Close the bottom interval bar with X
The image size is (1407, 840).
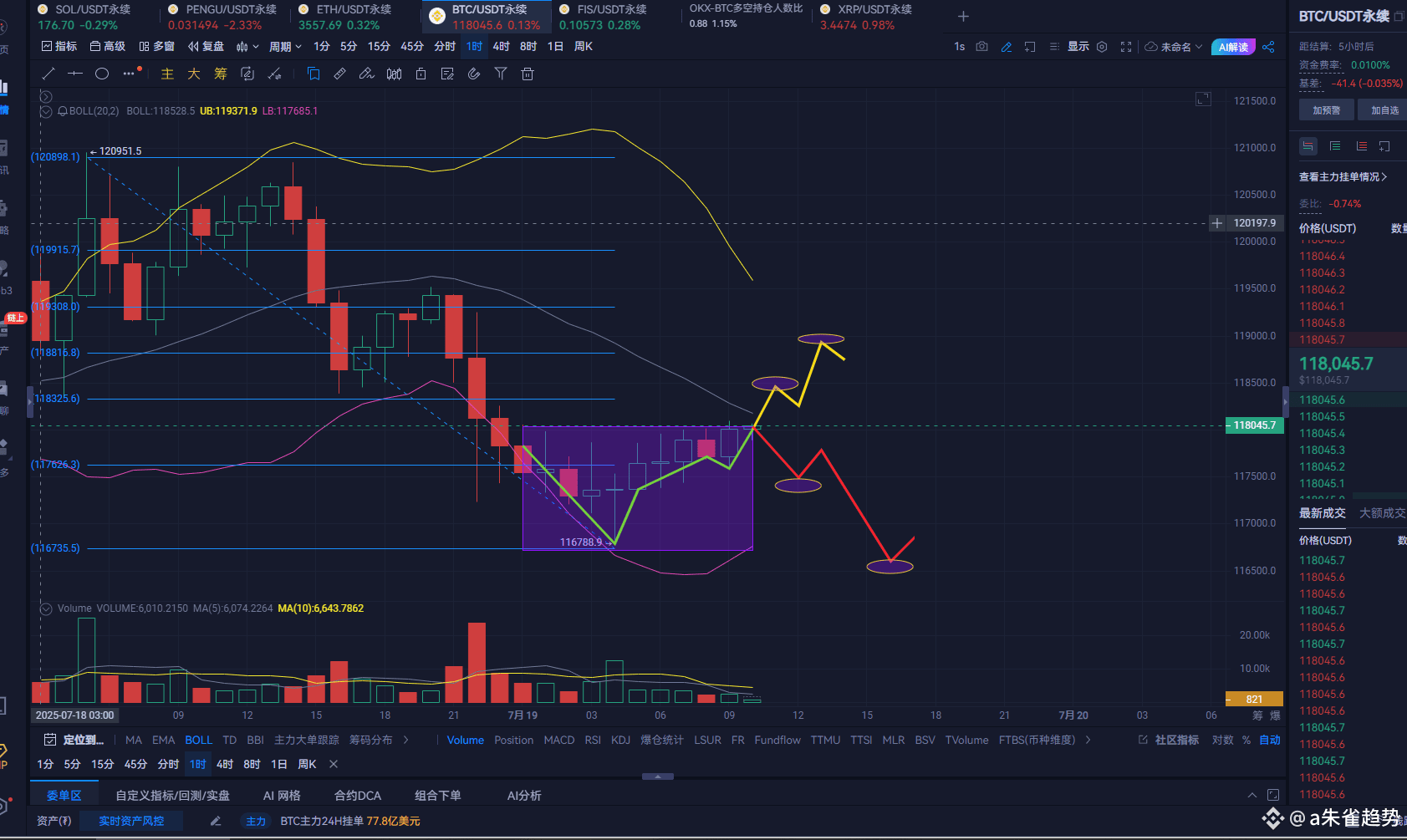(334, 764)
